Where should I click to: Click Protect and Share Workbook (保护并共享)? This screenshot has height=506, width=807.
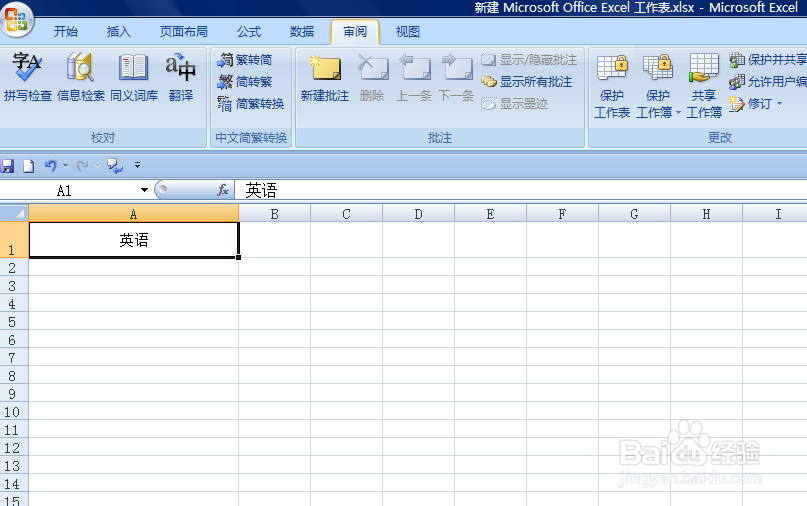(x=767, y=60)
